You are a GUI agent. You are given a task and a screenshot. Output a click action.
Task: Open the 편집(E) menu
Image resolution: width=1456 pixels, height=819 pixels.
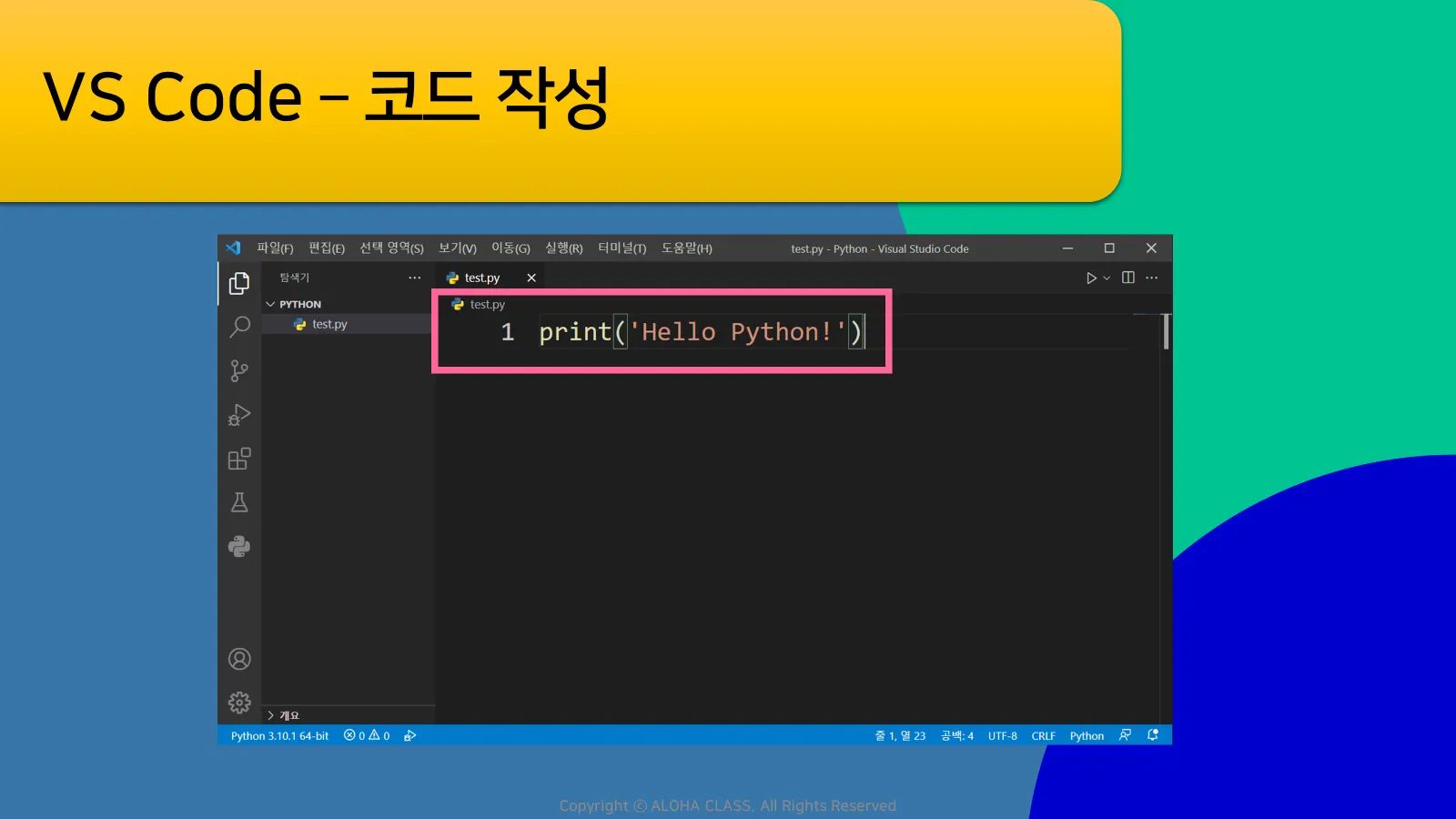click(x=327, y=248)
